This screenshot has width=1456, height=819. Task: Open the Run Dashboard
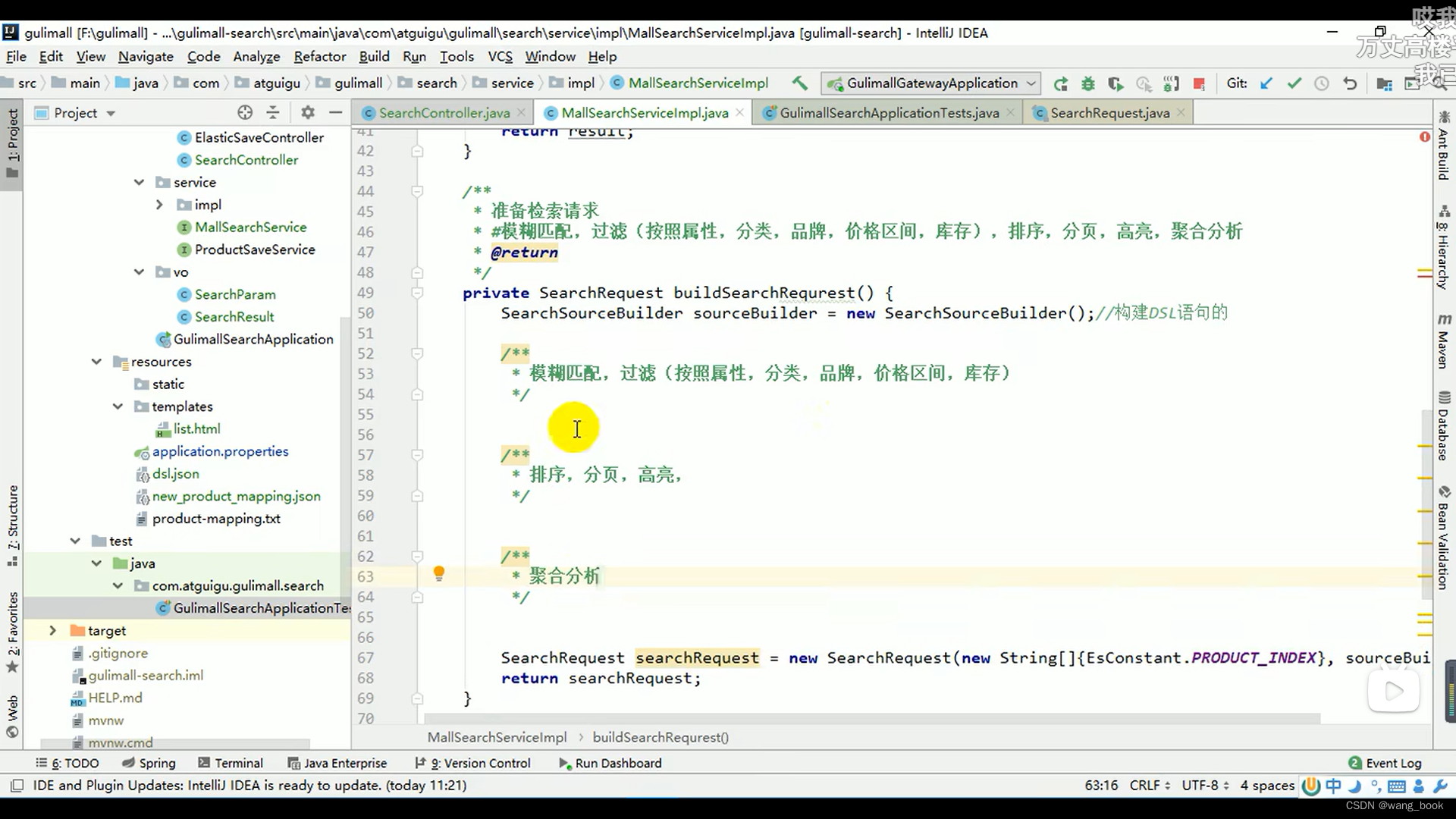[610, 763]
